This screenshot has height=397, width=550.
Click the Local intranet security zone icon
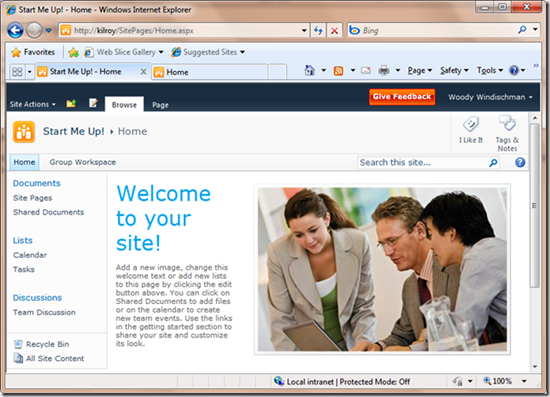(x=279, y=381)
